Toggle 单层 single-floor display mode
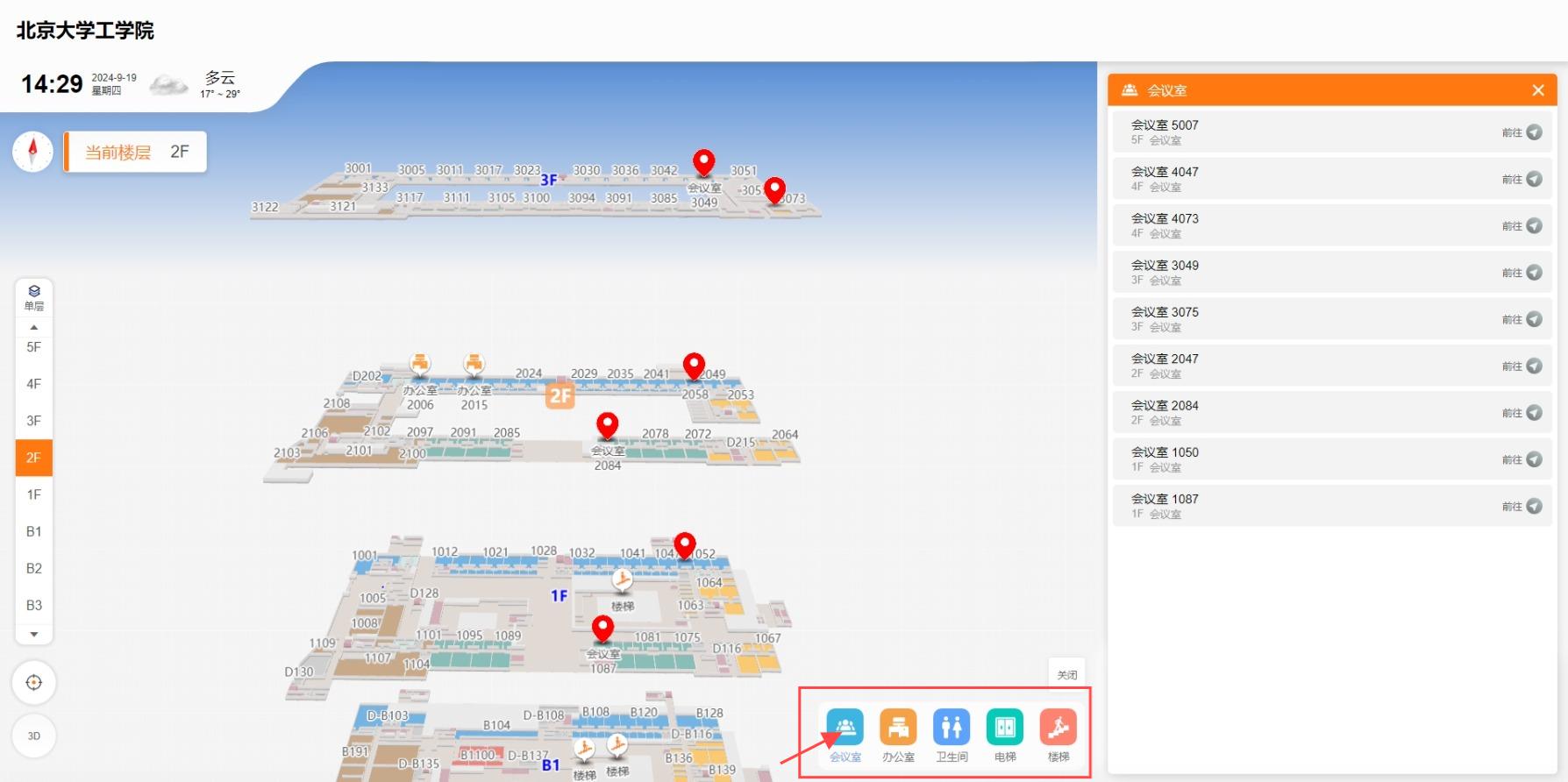The width and height of the screenshot is (1568, 782). (34, 297)
